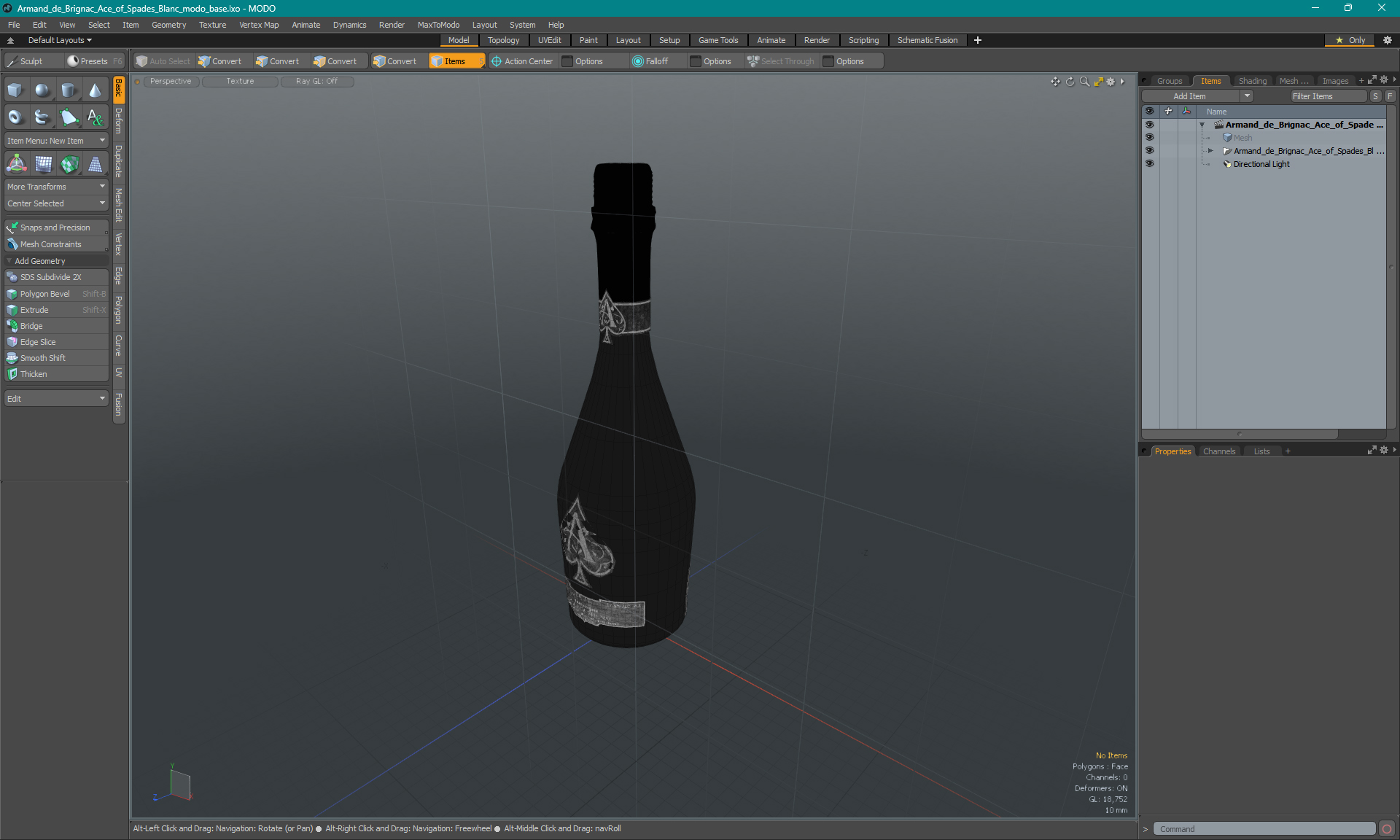
Task: Switch to the UVEdit layout tab
Action: [550, 40]
